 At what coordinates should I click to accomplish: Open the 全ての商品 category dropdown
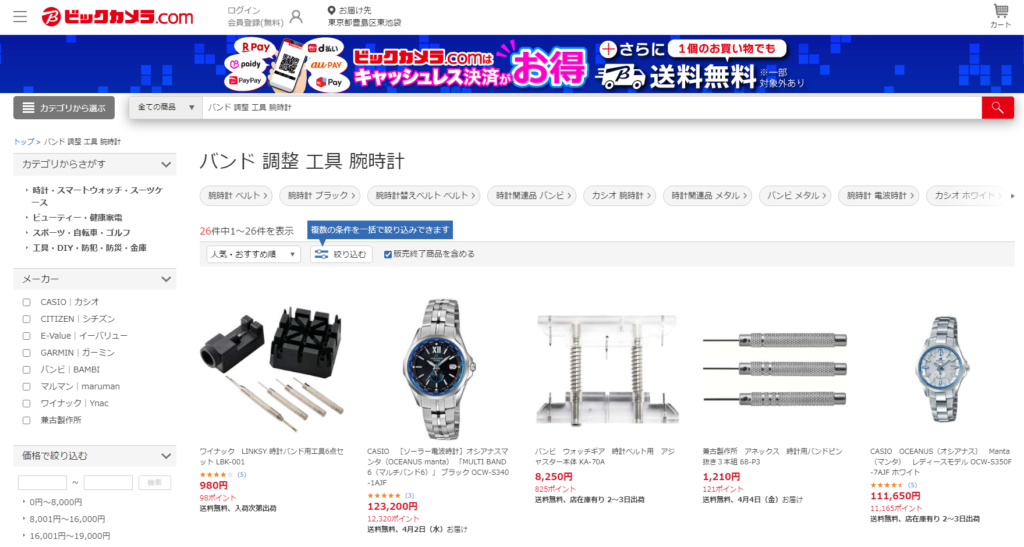pos(166,107)
